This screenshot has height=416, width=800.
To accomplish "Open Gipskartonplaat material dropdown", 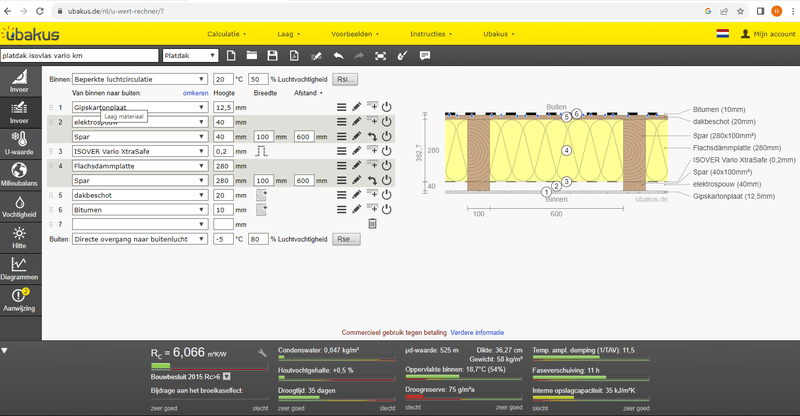I will 140,107.
